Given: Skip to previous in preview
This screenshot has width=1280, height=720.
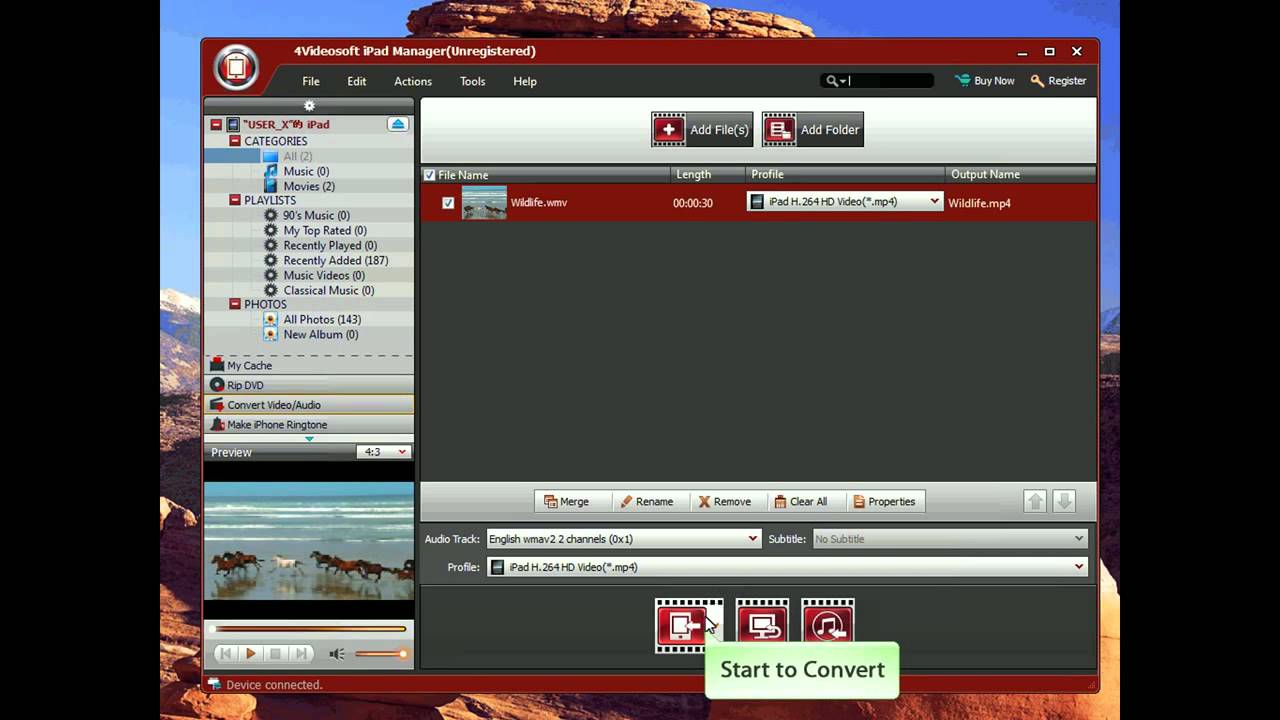Looking at the screenshot, I should tap(226, 654).
